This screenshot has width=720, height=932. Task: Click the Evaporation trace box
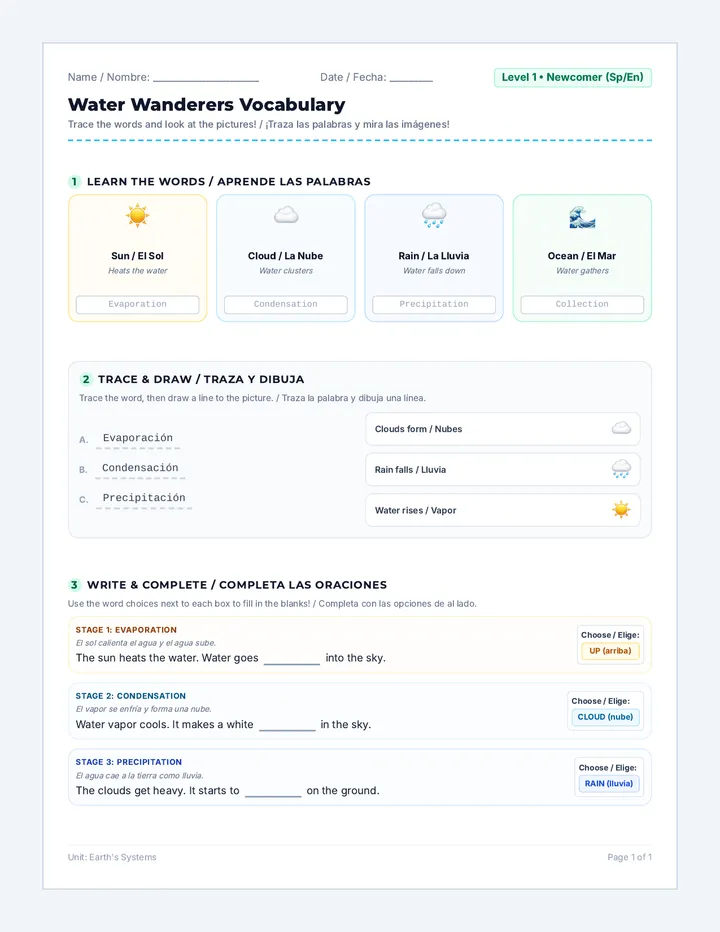(137, 304)
